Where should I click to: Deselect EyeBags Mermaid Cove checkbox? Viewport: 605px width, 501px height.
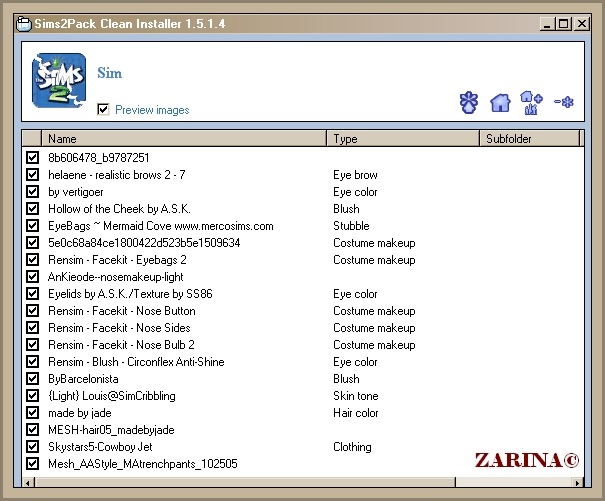pyautogui.click(x=32, y=225)
